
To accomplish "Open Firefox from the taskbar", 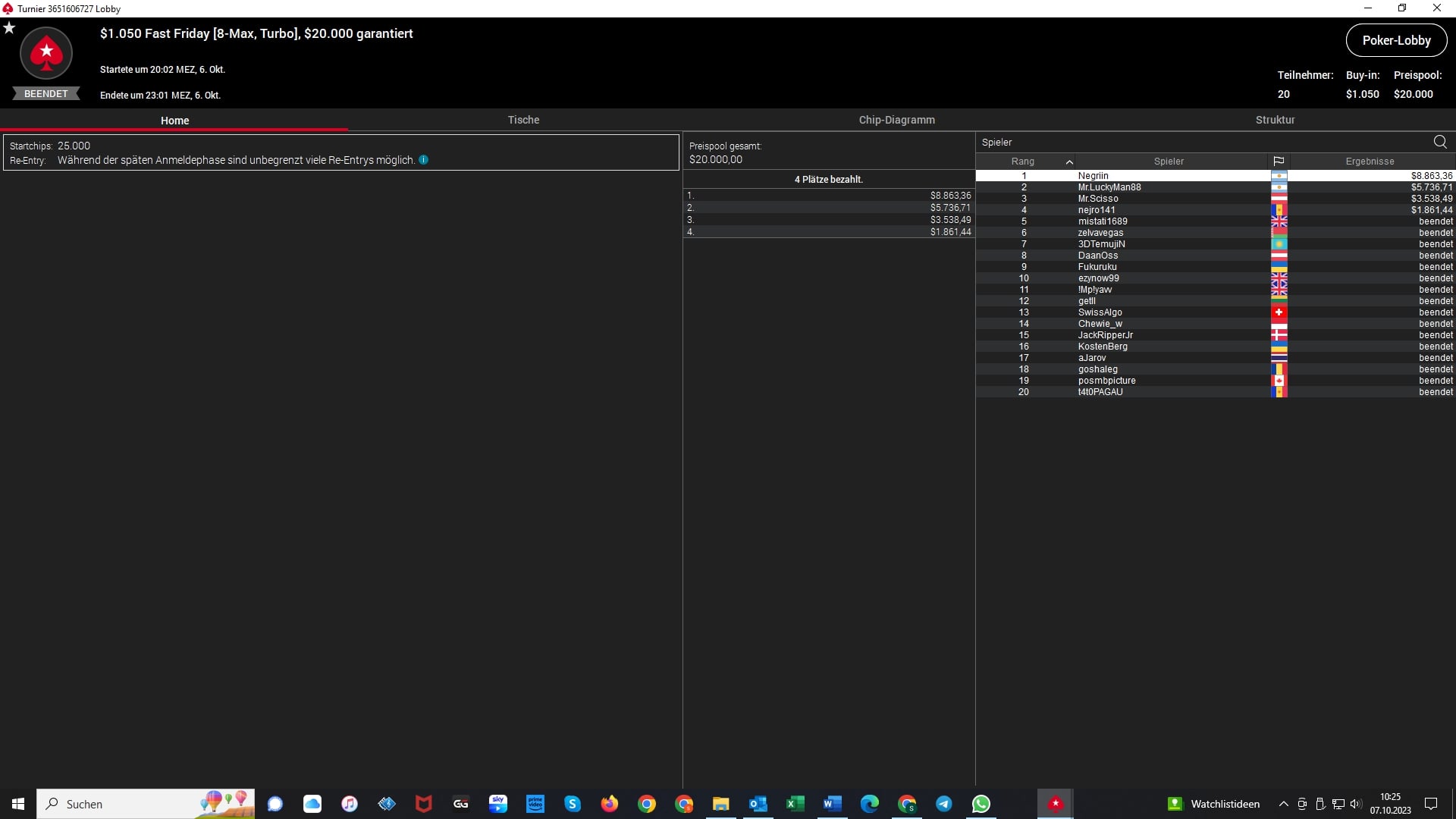I will pyautogui.click(x=609, y=804).
